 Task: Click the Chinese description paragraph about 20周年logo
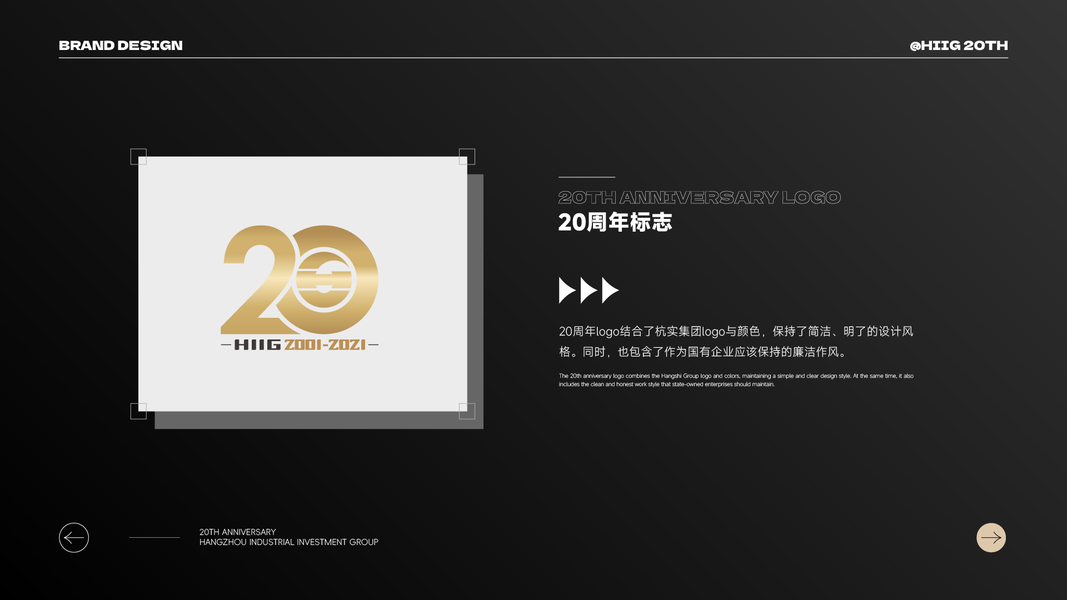pos(736,341)
